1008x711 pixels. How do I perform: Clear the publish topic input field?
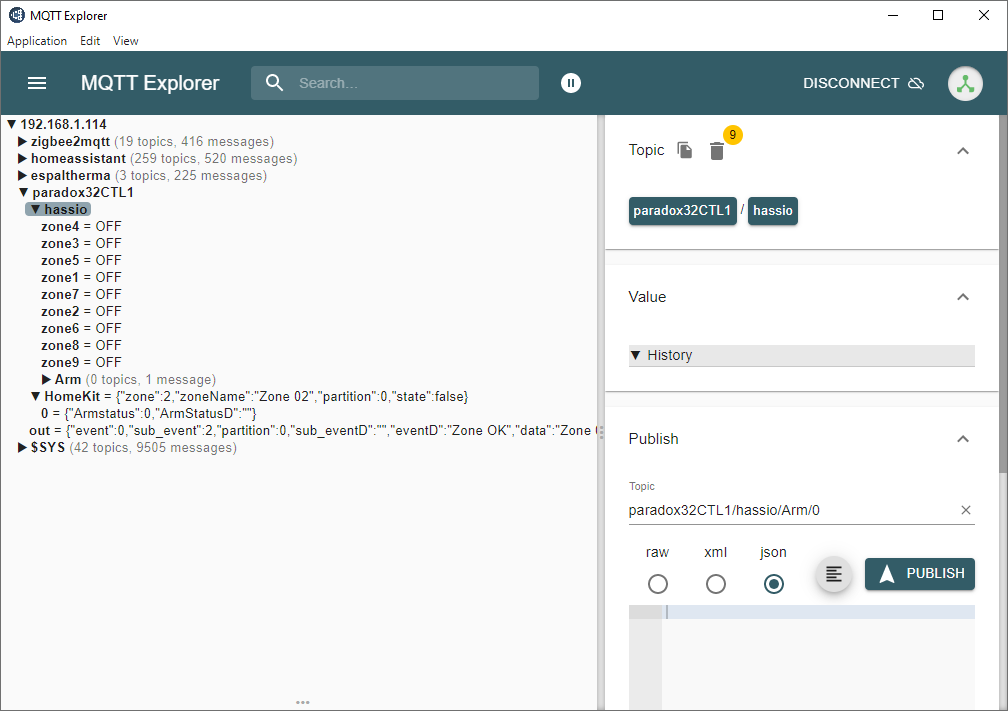[966, 510]
